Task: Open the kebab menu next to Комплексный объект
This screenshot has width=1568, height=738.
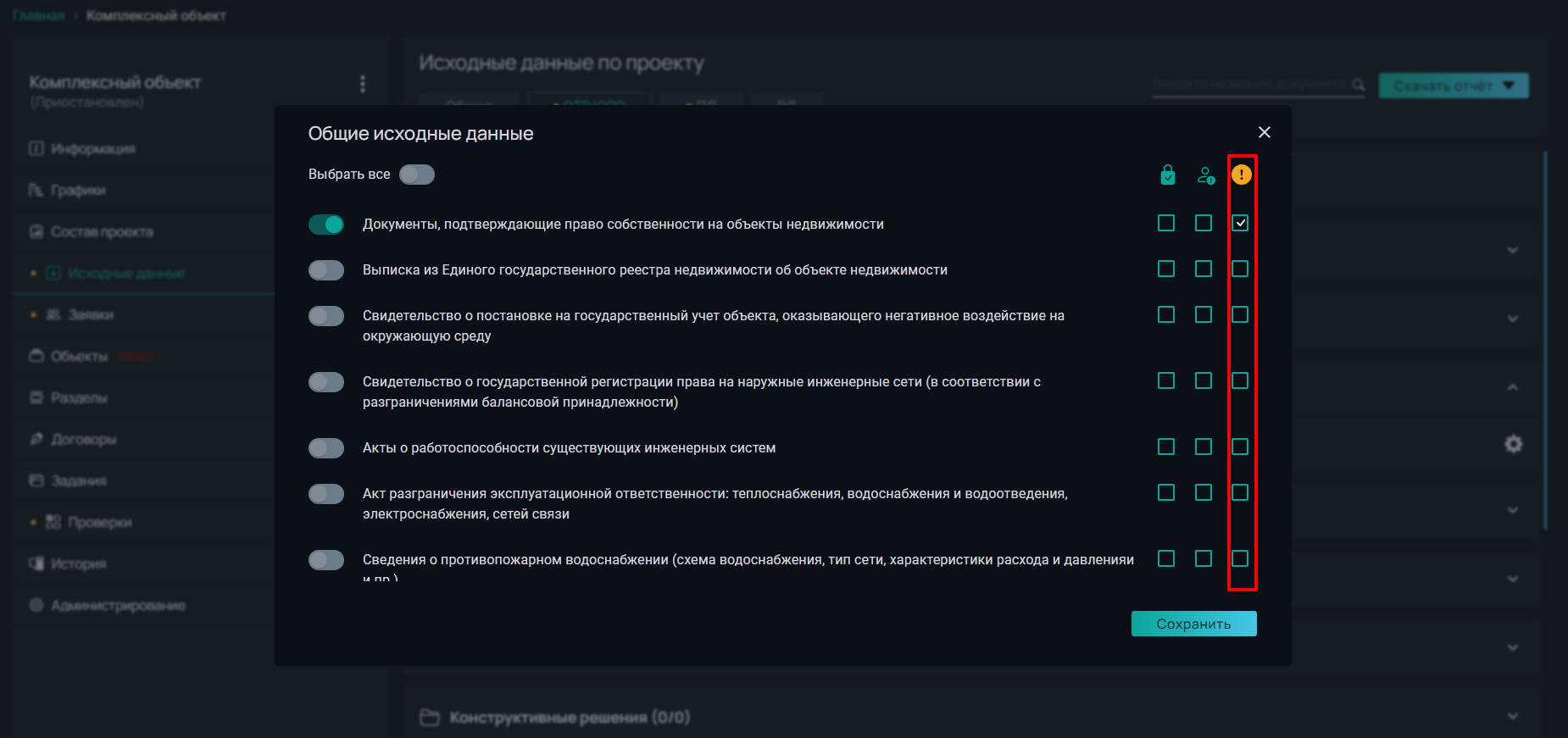Action: click(x=363, y=84)
